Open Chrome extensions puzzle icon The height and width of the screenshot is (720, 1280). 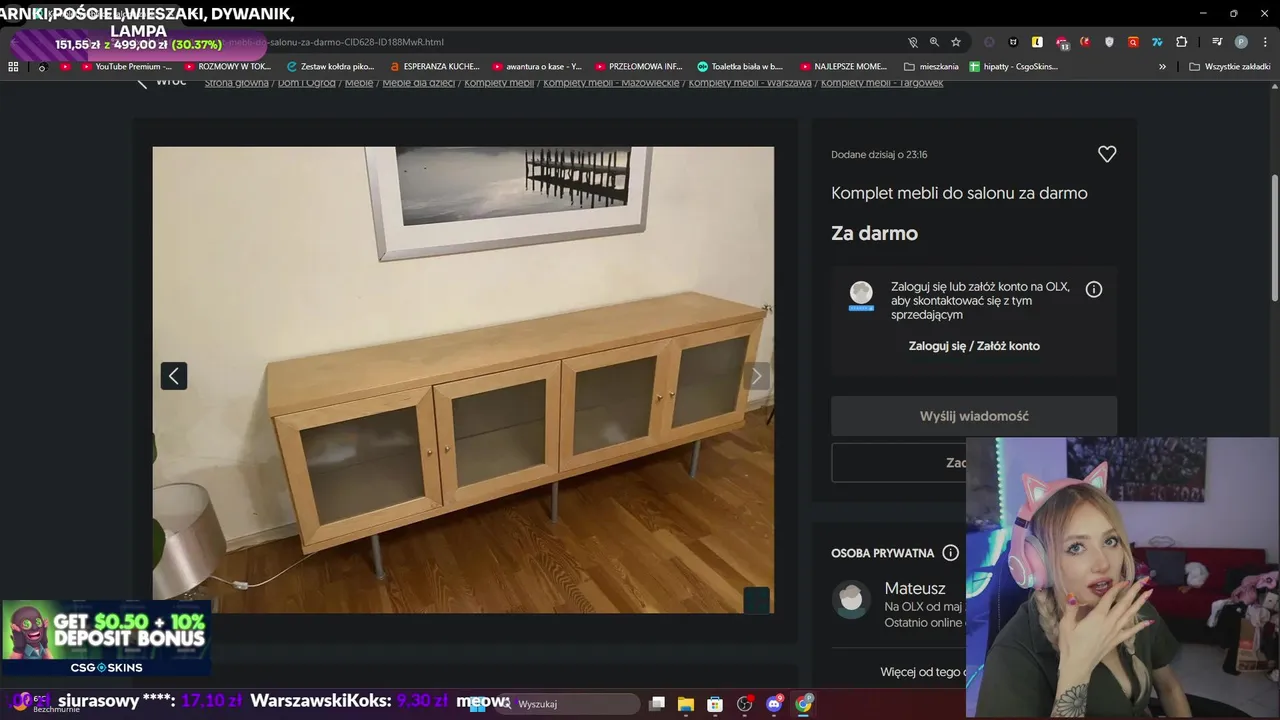click(1181, 42)
